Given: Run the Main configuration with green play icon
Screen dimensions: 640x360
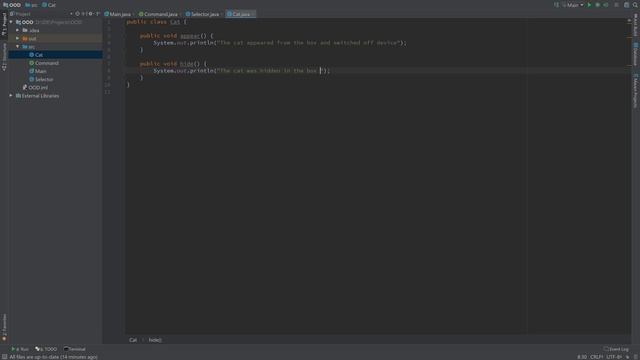Looking at the screenshot, I should [x=589, y=5].
